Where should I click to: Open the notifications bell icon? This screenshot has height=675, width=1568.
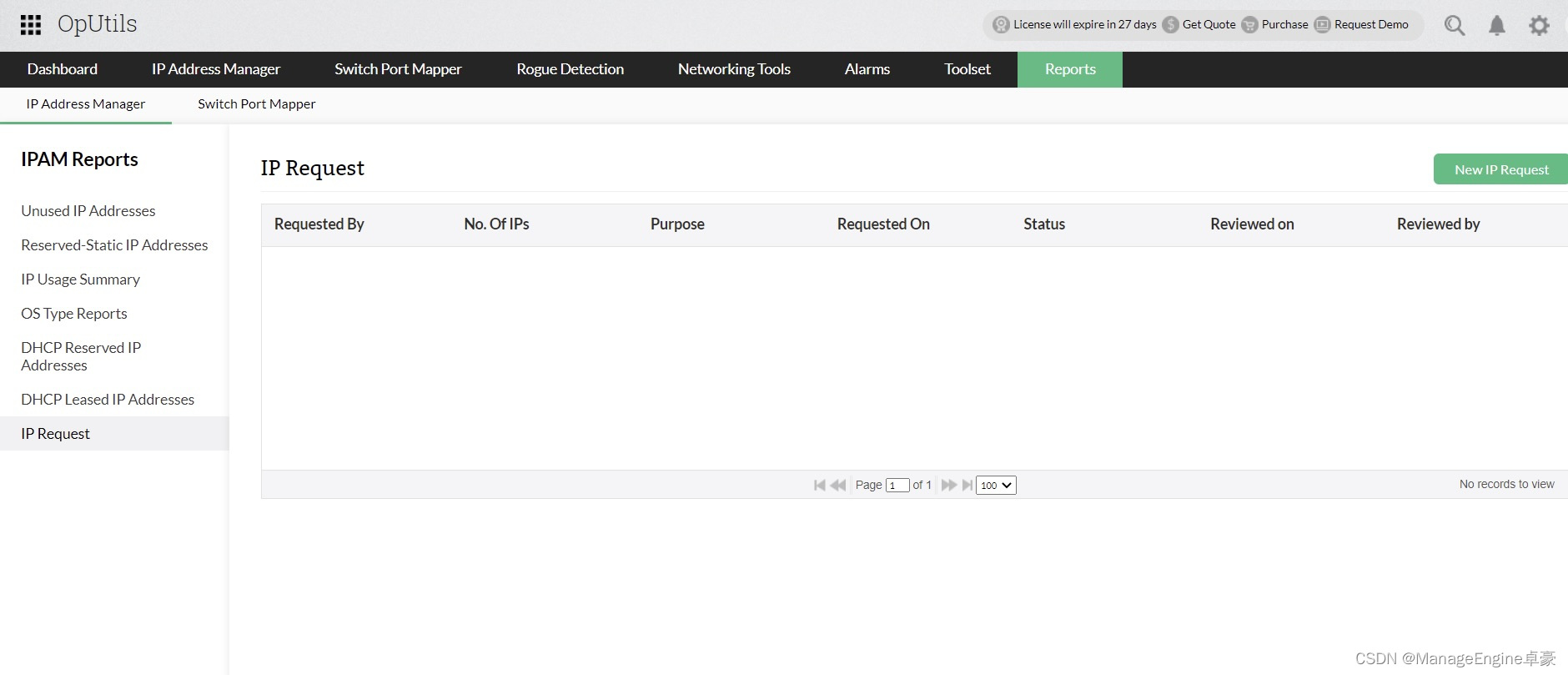tap(1497, 25)
